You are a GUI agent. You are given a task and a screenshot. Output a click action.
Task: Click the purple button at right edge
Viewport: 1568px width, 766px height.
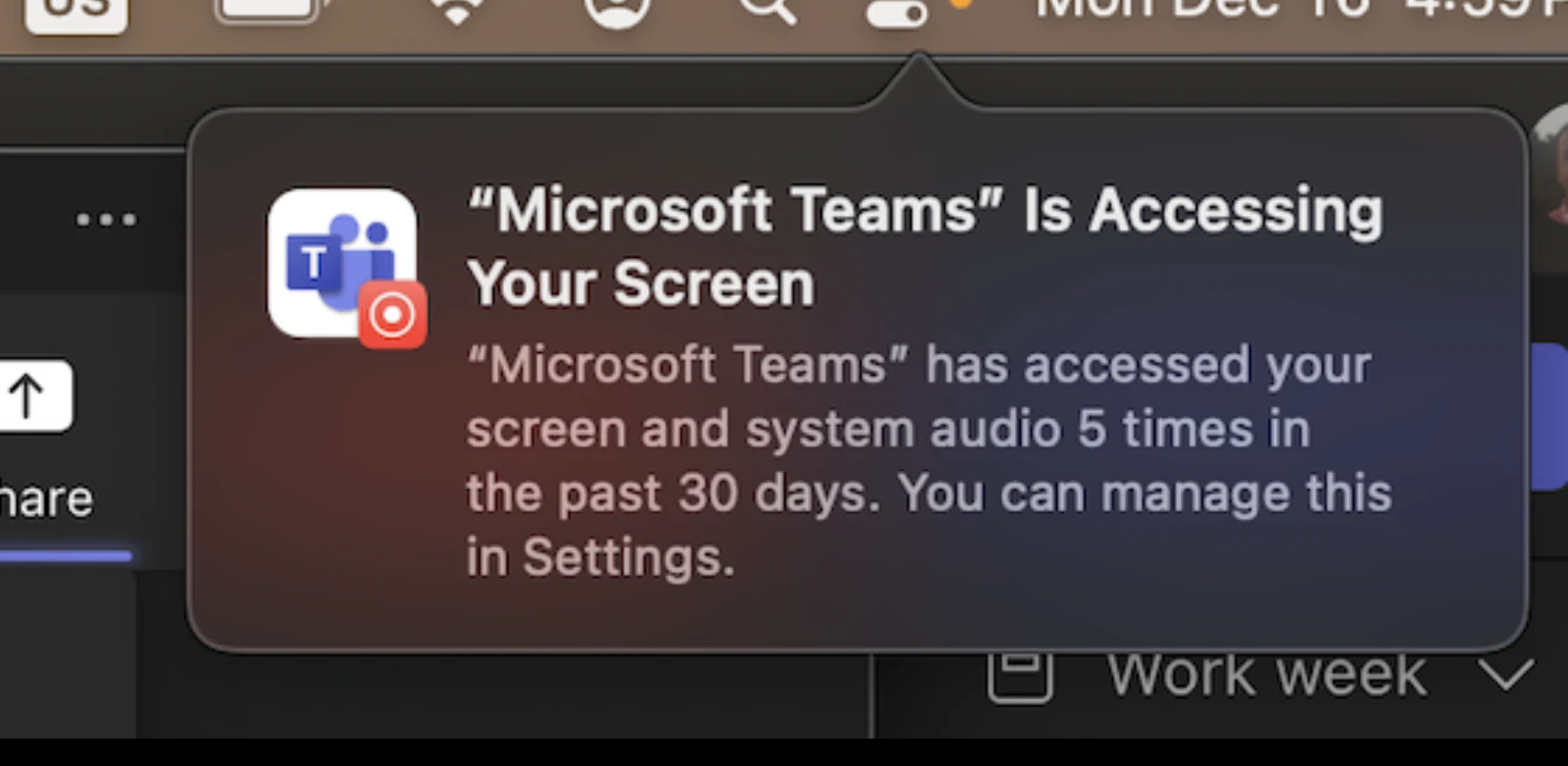coord(1547,417)
